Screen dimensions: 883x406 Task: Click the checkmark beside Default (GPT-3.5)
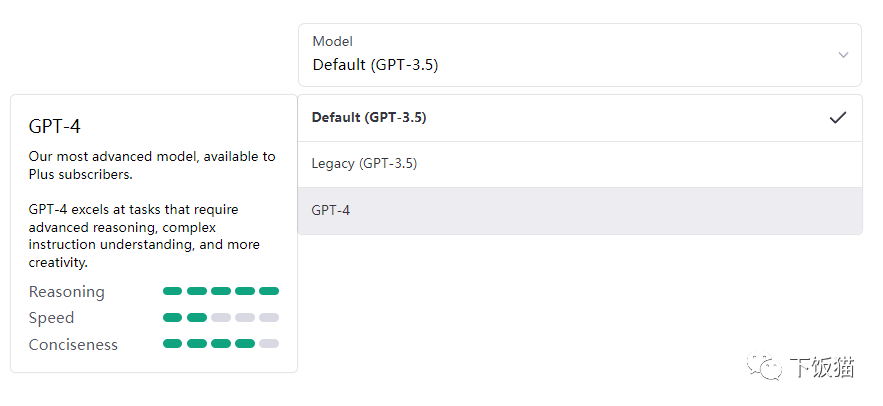tap(838, 117)
